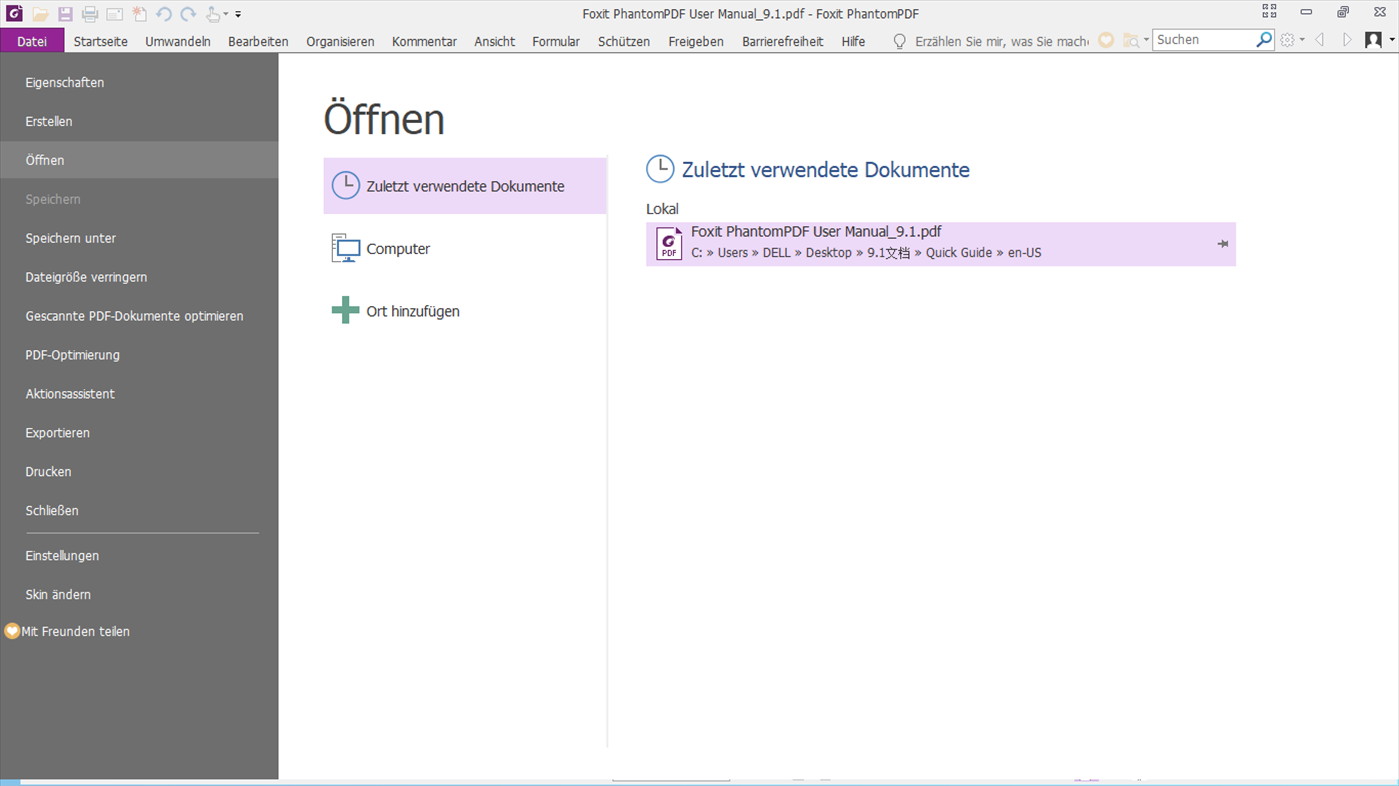The width and height of the screenshot is (1399, 786).
Task: Click the open folder icon in quick access toolbar
Action: coord(40,14)
